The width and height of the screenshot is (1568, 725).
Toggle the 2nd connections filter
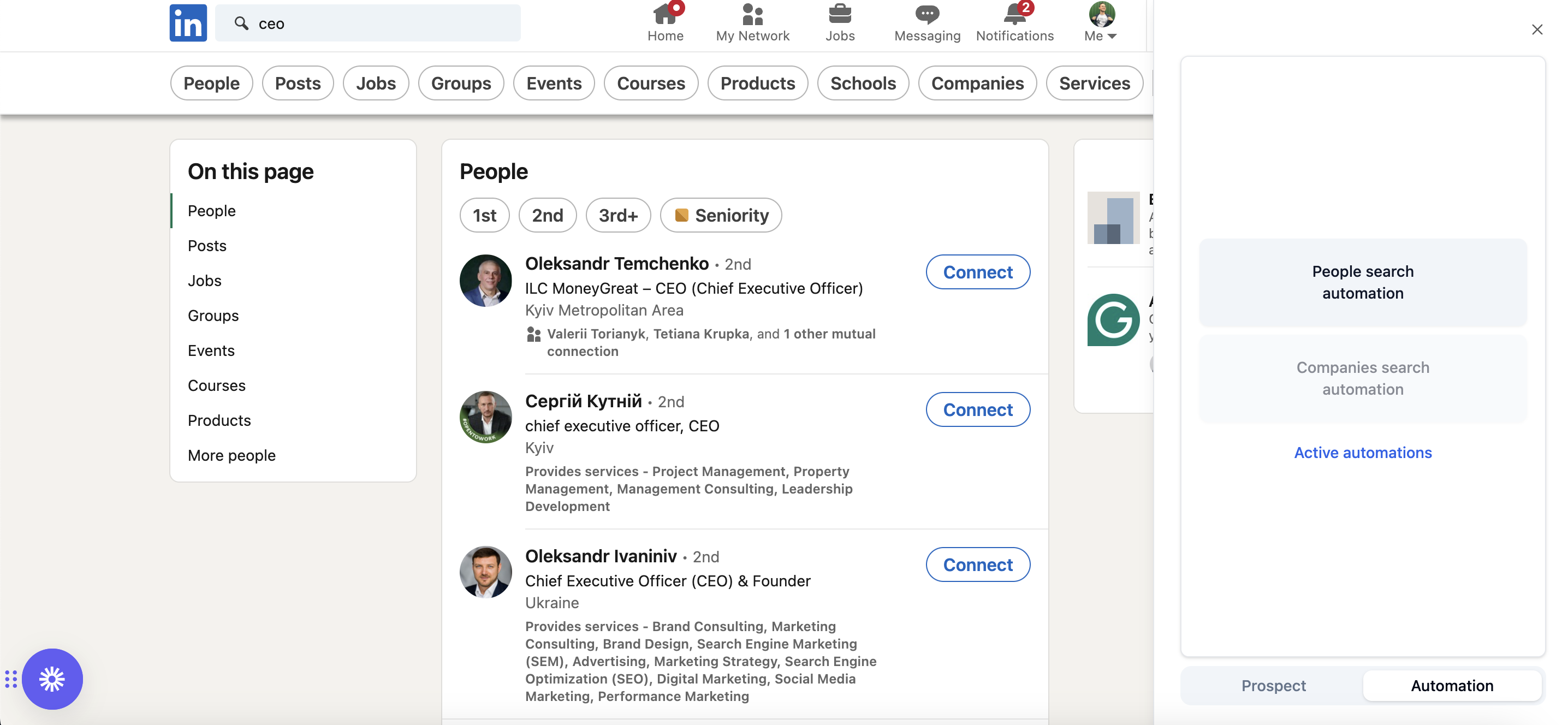547,215
